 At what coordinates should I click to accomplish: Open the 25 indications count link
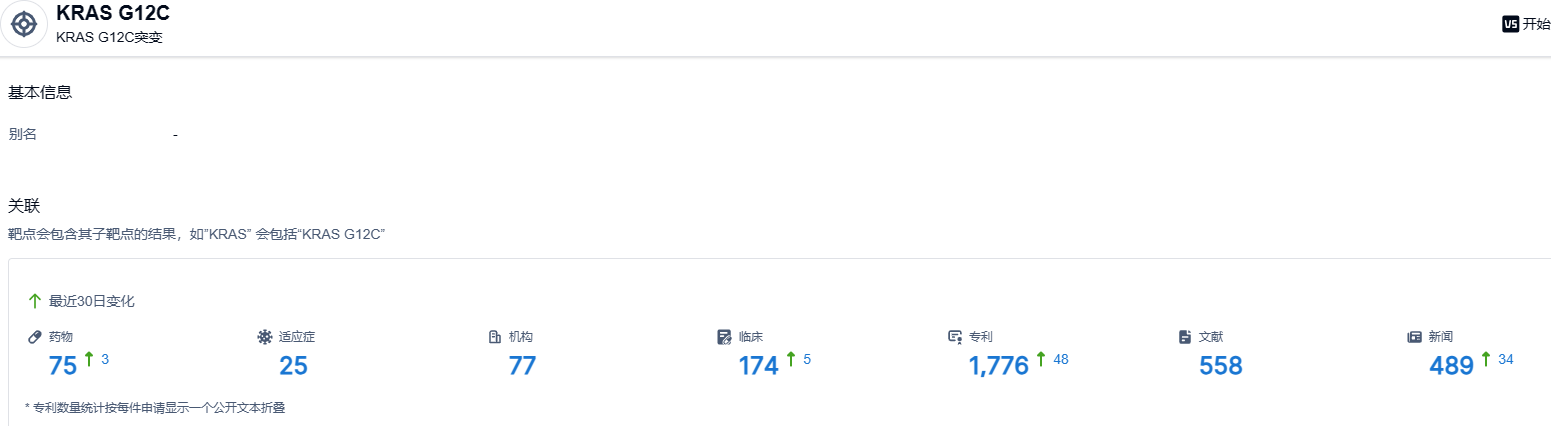coord(293,366)
